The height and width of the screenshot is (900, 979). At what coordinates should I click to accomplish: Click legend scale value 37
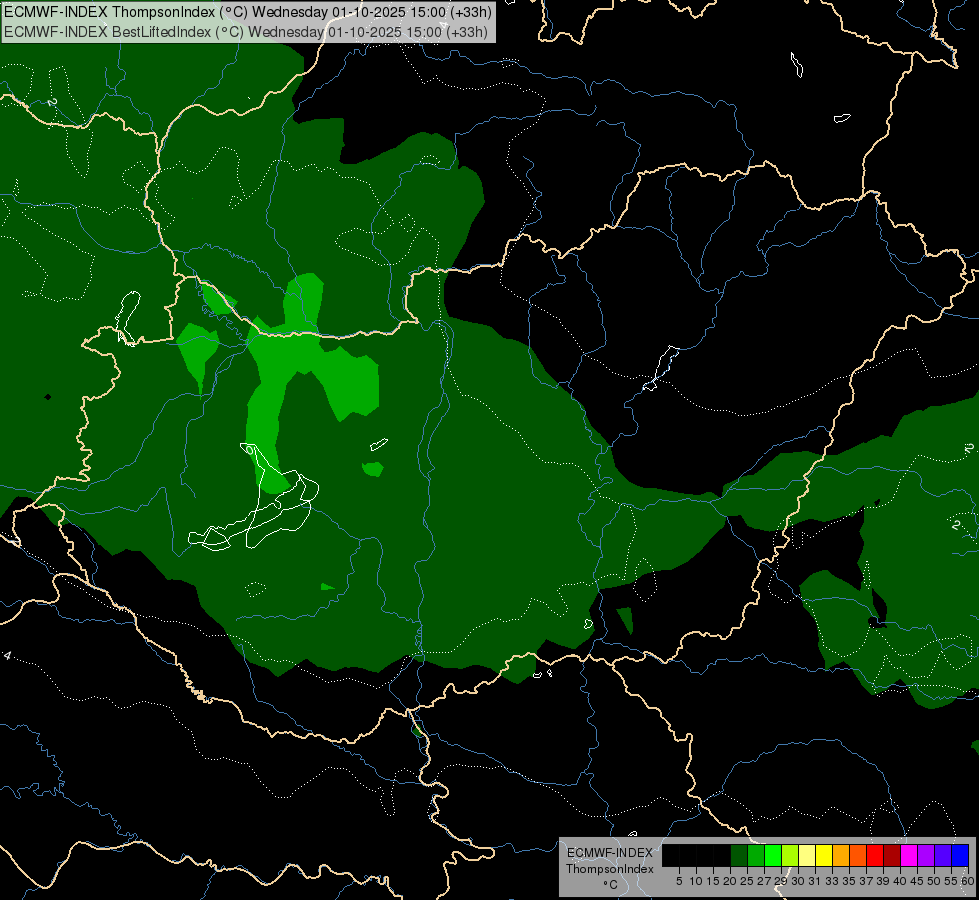(867, 881)
